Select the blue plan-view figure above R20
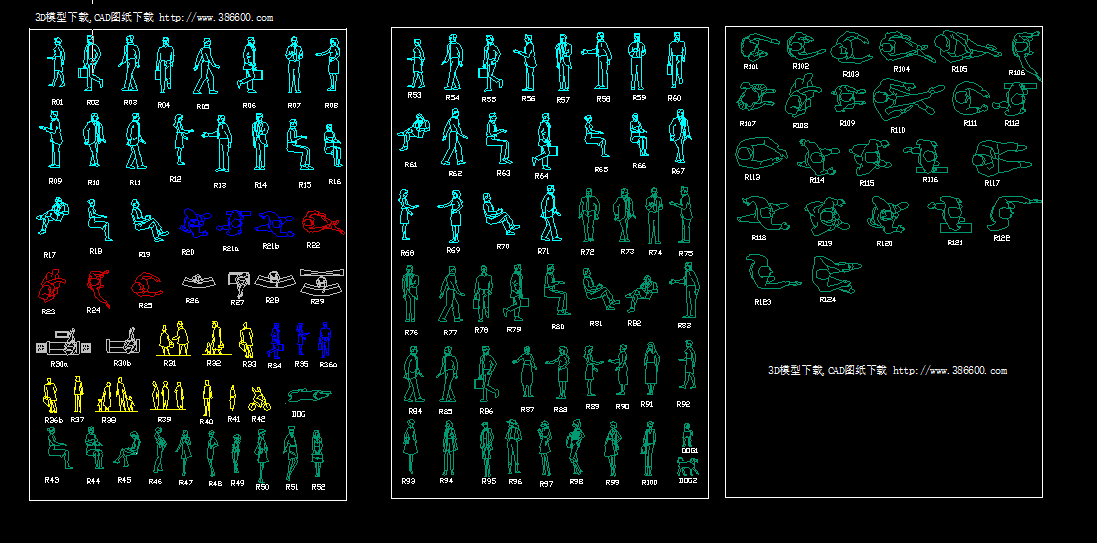Image resolution: width=1097 pixels, height=543 pixels. click(x=195, y=221)
